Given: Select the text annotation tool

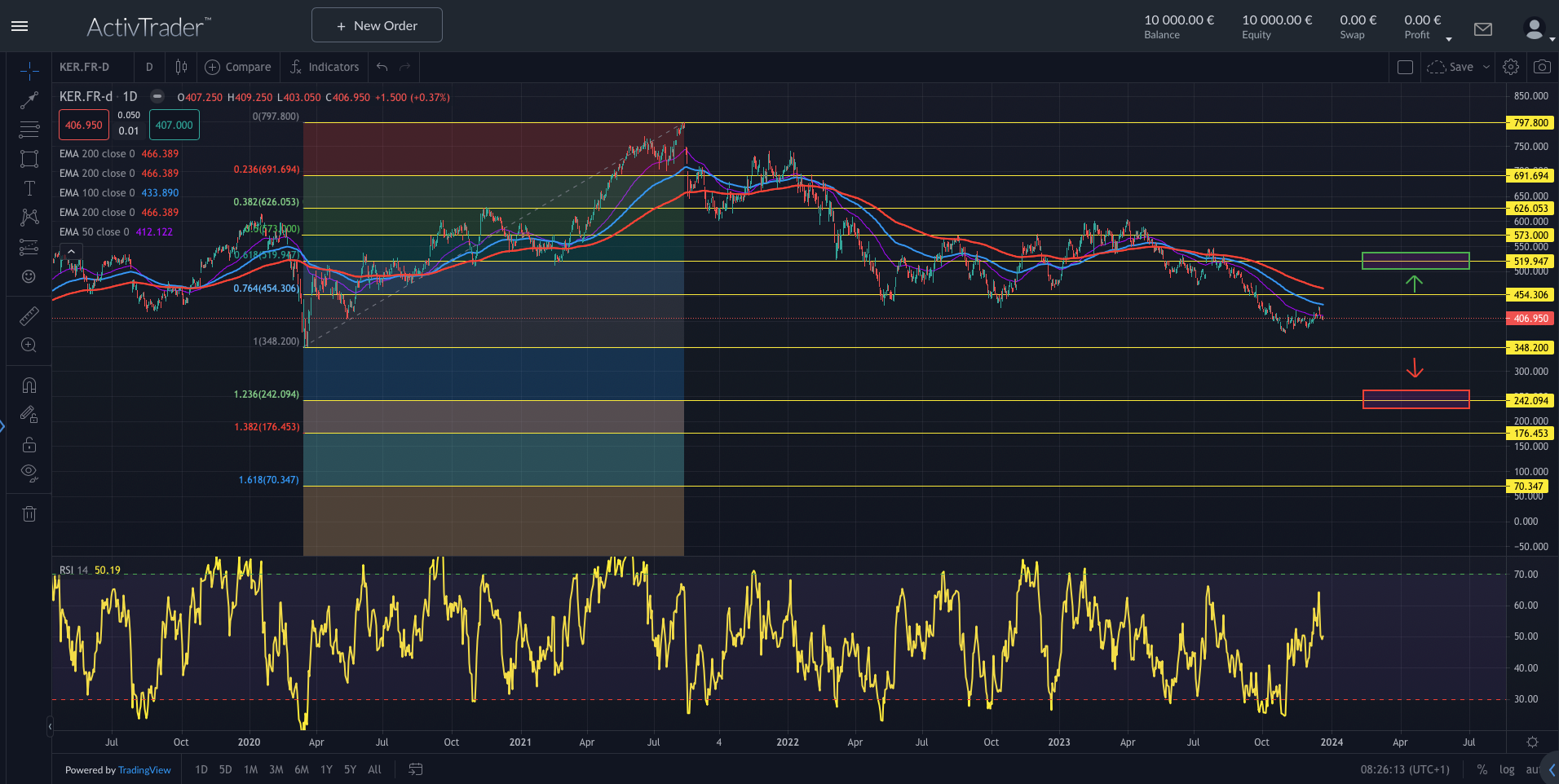Looking at the screenshot, I should 29,188.
